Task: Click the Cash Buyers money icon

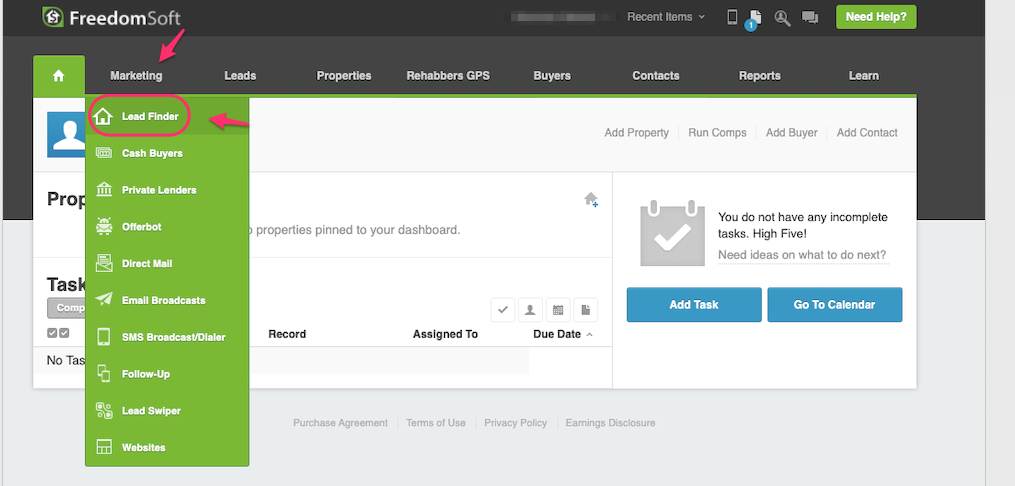Action: coord(104,153)
